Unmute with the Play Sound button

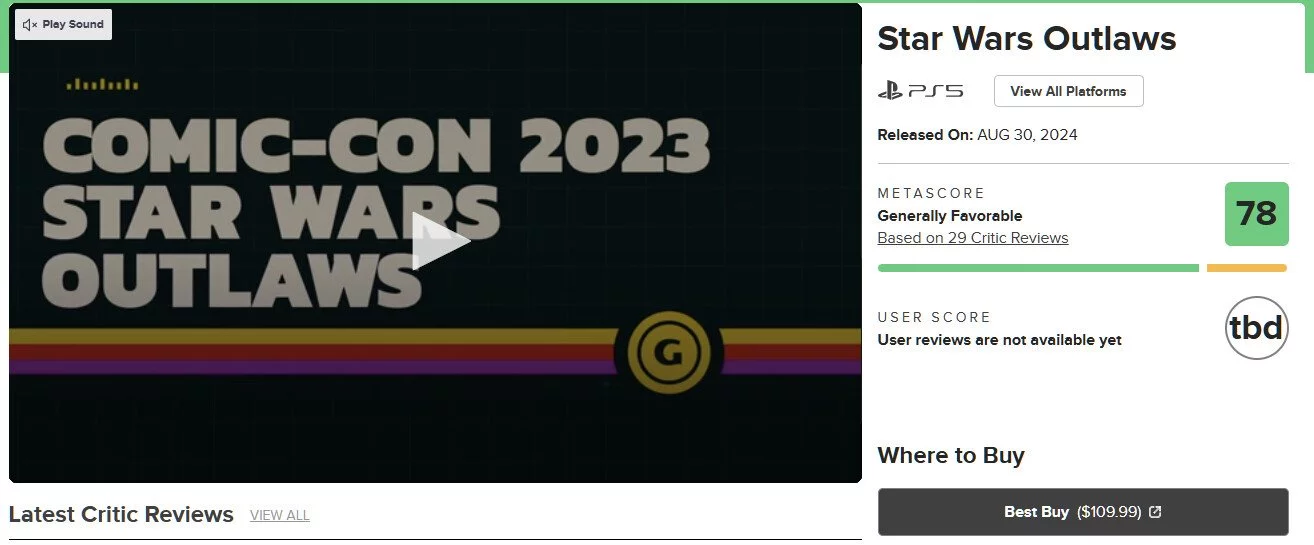click(x=63, y=24)
